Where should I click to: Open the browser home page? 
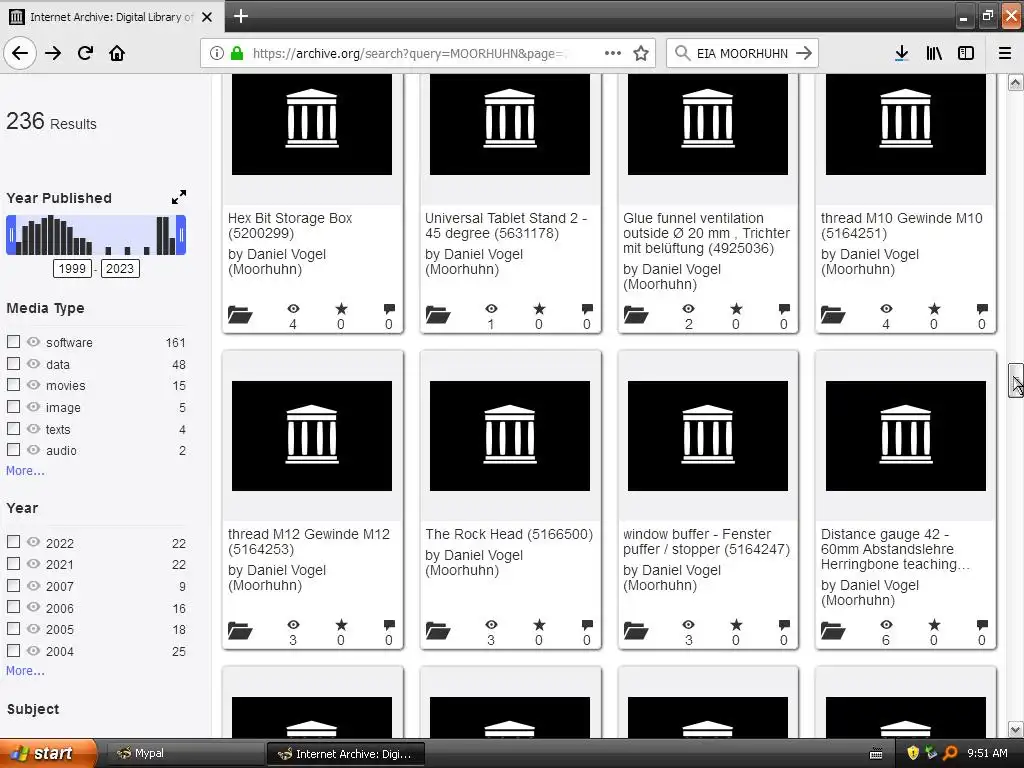pyautogui.click(x=117, y=53)
